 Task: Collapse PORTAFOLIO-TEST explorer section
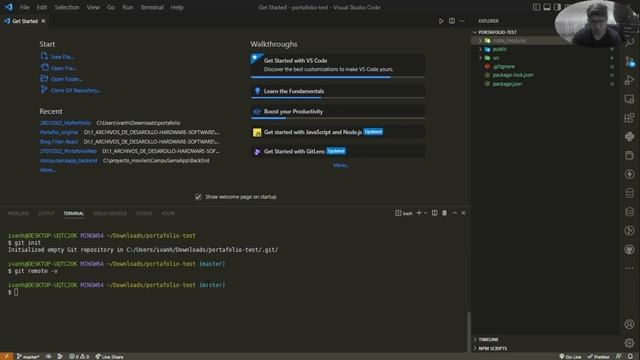point(497,32)
